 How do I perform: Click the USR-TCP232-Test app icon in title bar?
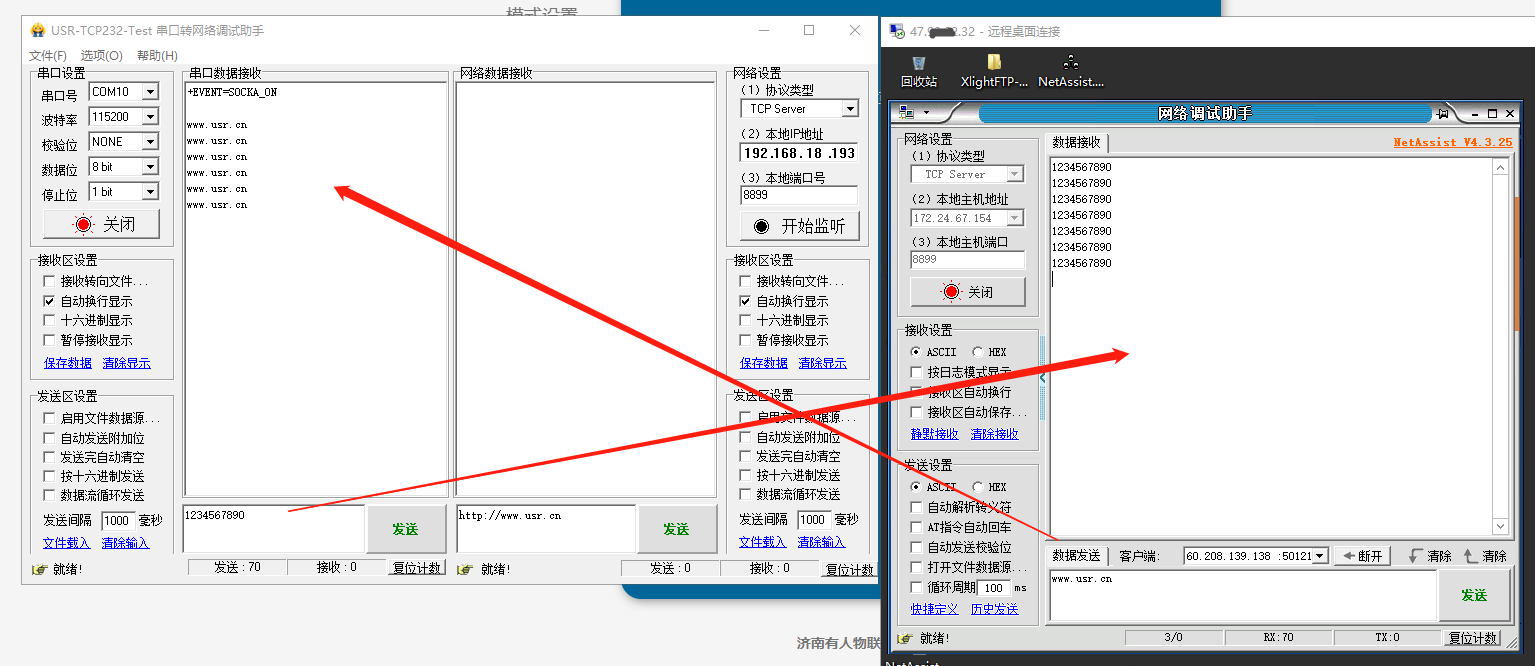(38, 31)
